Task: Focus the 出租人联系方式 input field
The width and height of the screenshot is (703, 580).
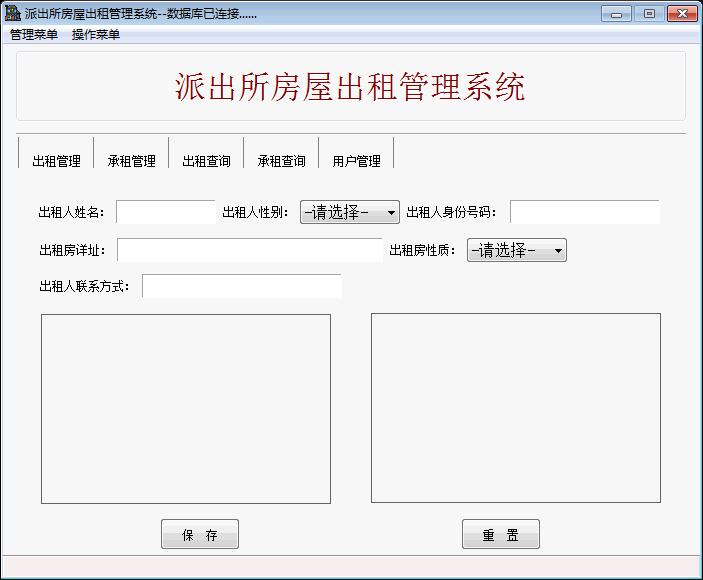Action: tap(242, 286)
